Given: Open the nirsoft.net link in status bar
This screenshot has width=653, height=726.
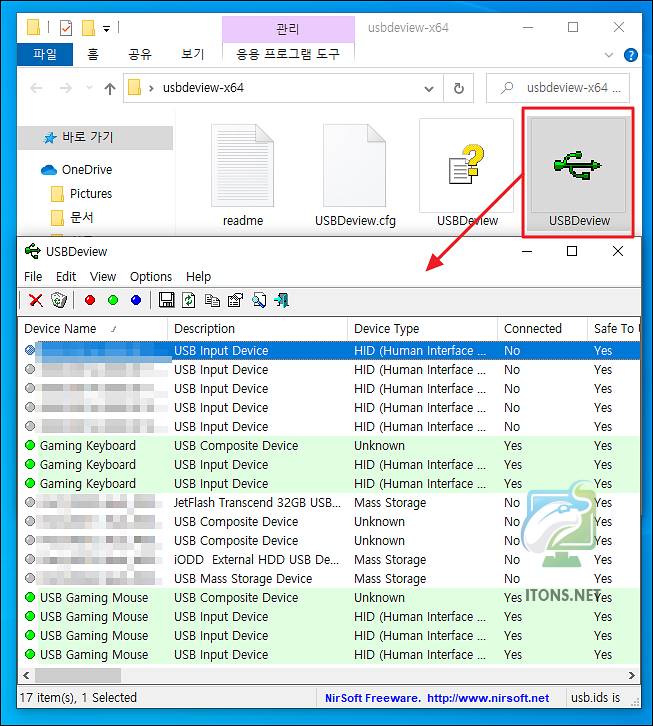Looking at the screenshot, I should (437, 698).
